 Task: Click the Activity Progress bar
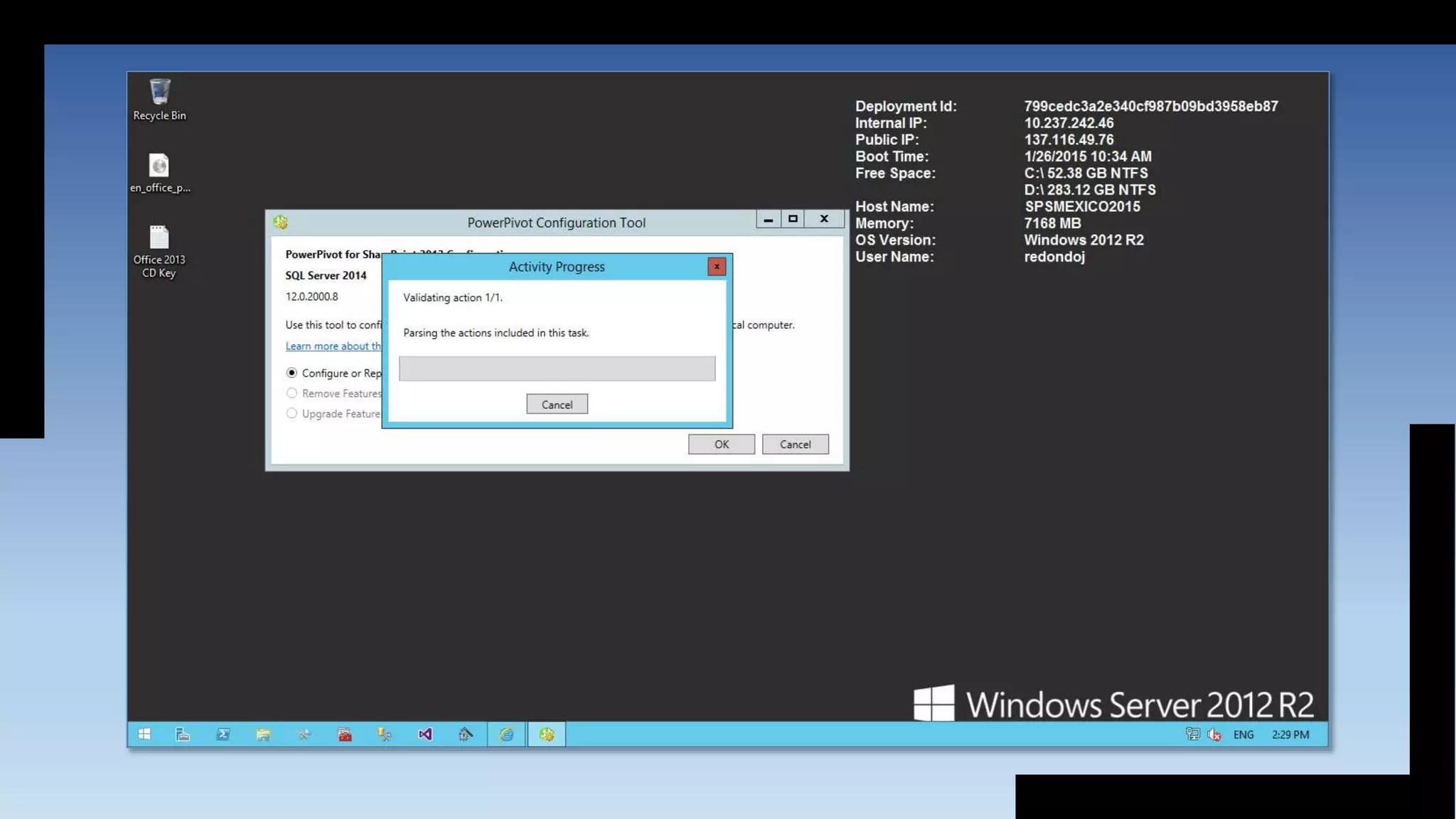[x=557, y=368]
